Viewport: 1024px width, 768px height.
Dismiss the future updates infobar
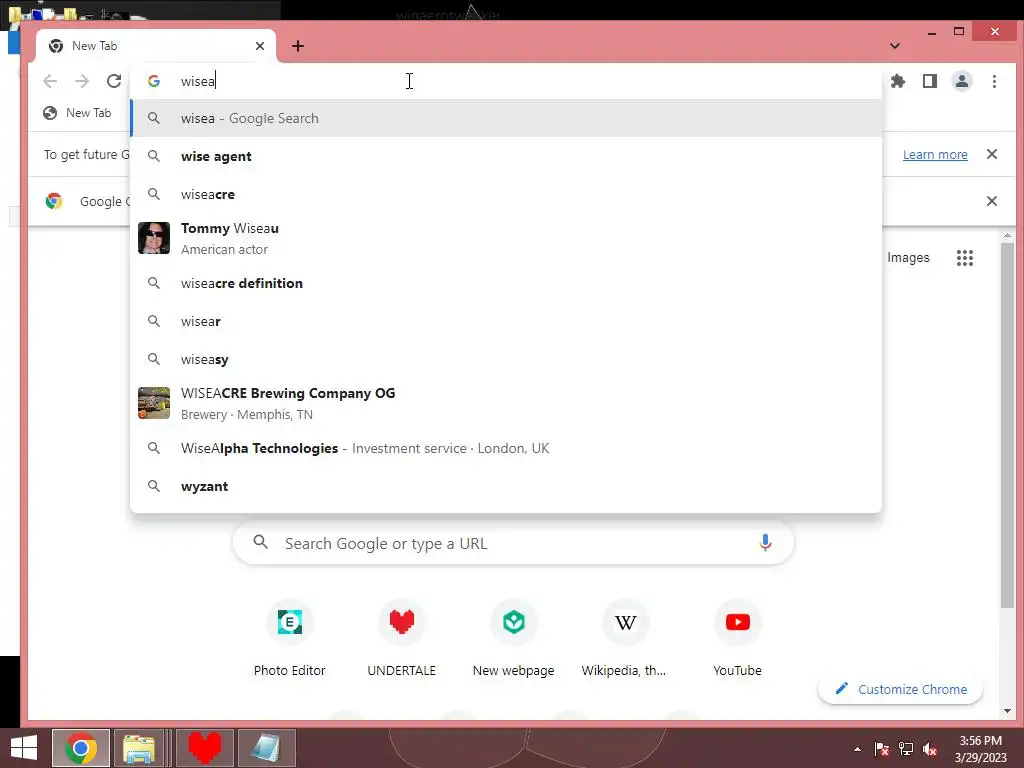[x=991, y=154]
